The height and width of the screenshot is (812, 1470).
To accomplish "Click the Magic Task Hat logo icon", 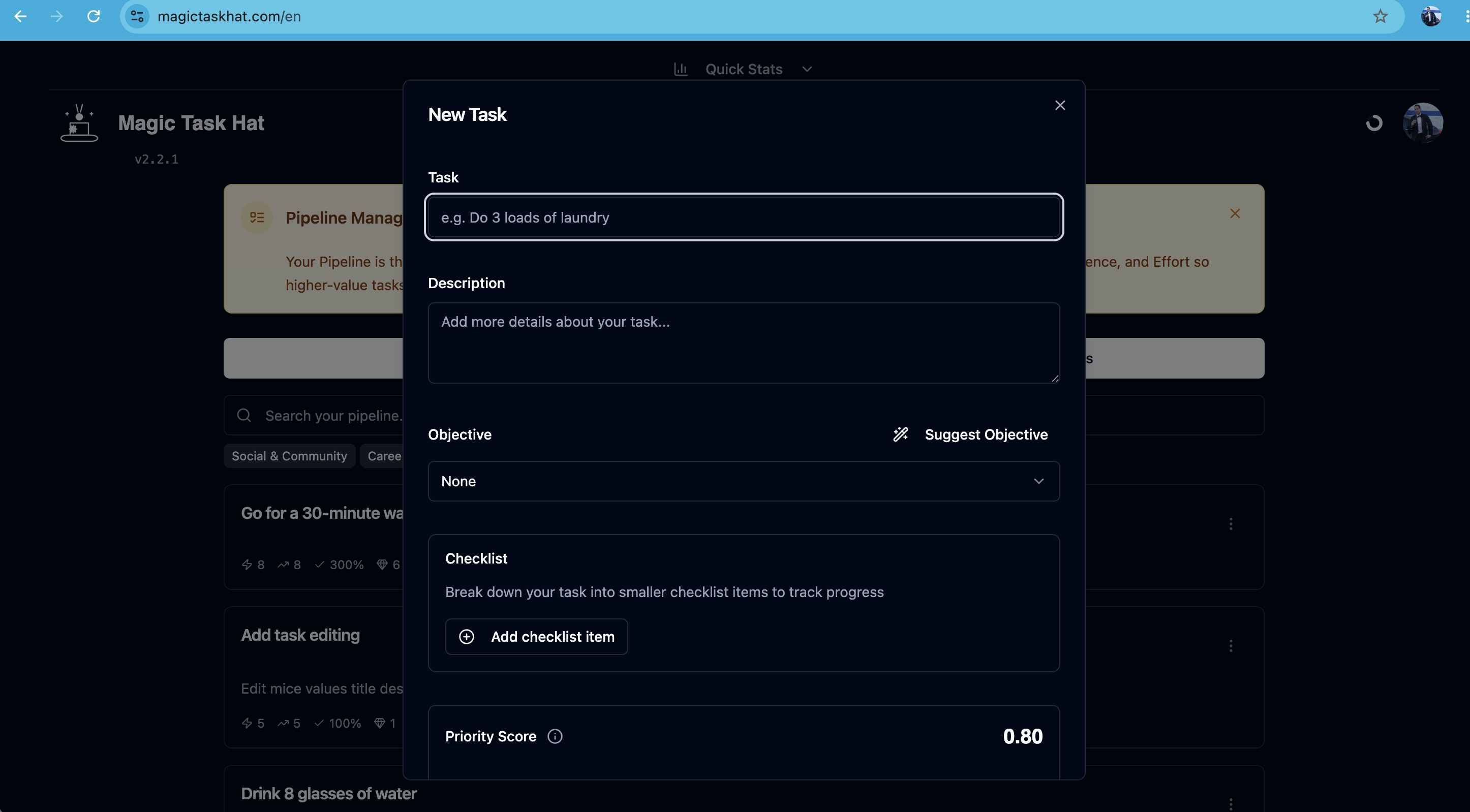I will [79, 122].
